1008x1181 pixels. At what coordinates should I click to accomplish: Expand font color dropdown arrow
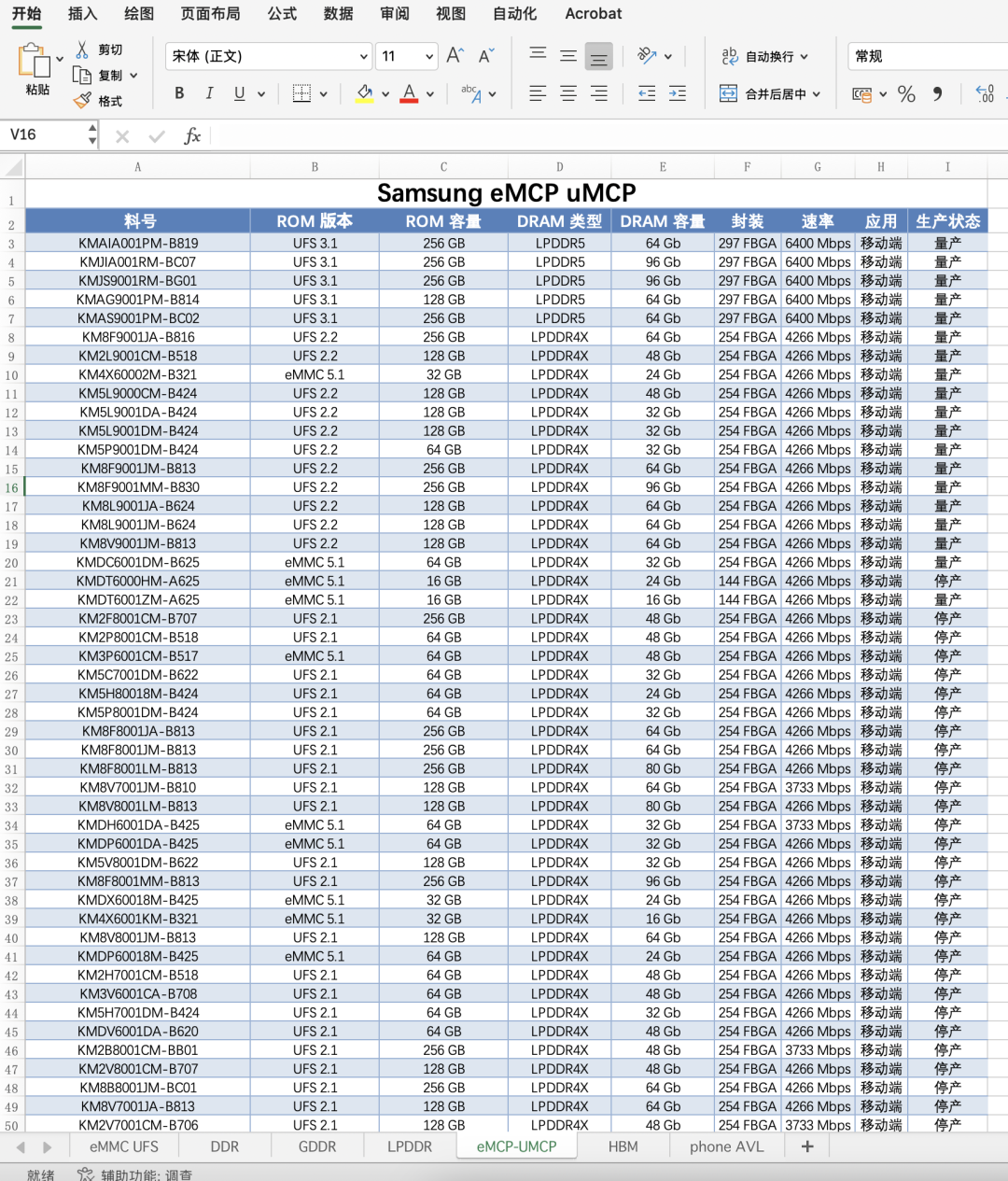coord(430,94)
